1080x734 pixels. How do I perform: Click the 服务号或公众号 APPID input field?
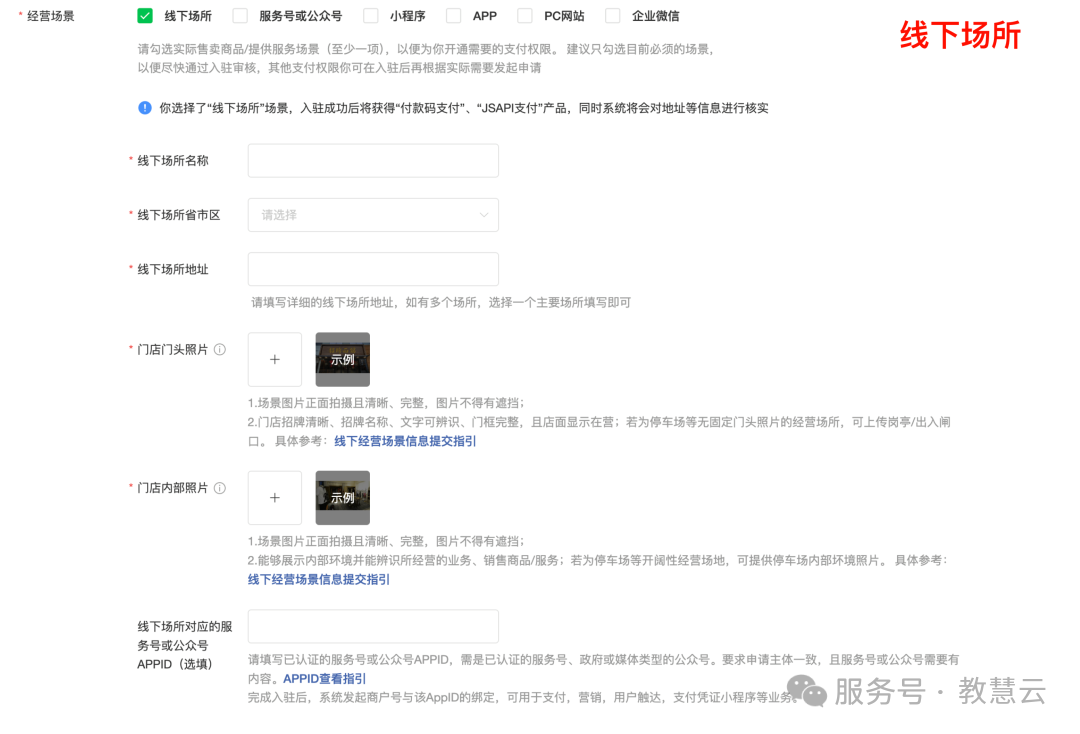[x=372, y=626]
